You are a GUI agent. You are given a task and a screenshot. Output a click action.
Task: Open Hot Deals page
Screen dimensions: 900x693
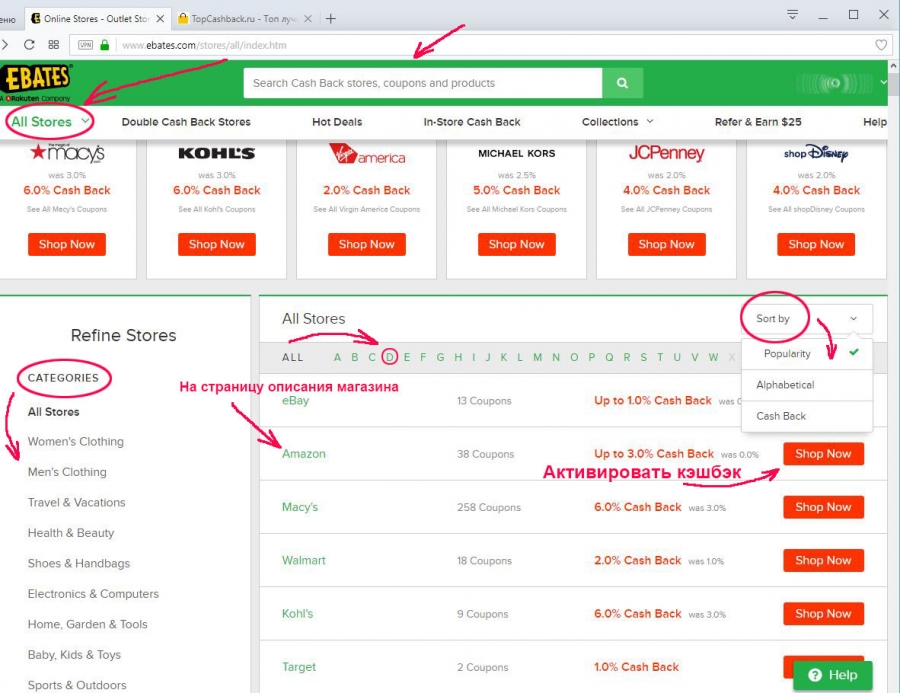[337, 122]
